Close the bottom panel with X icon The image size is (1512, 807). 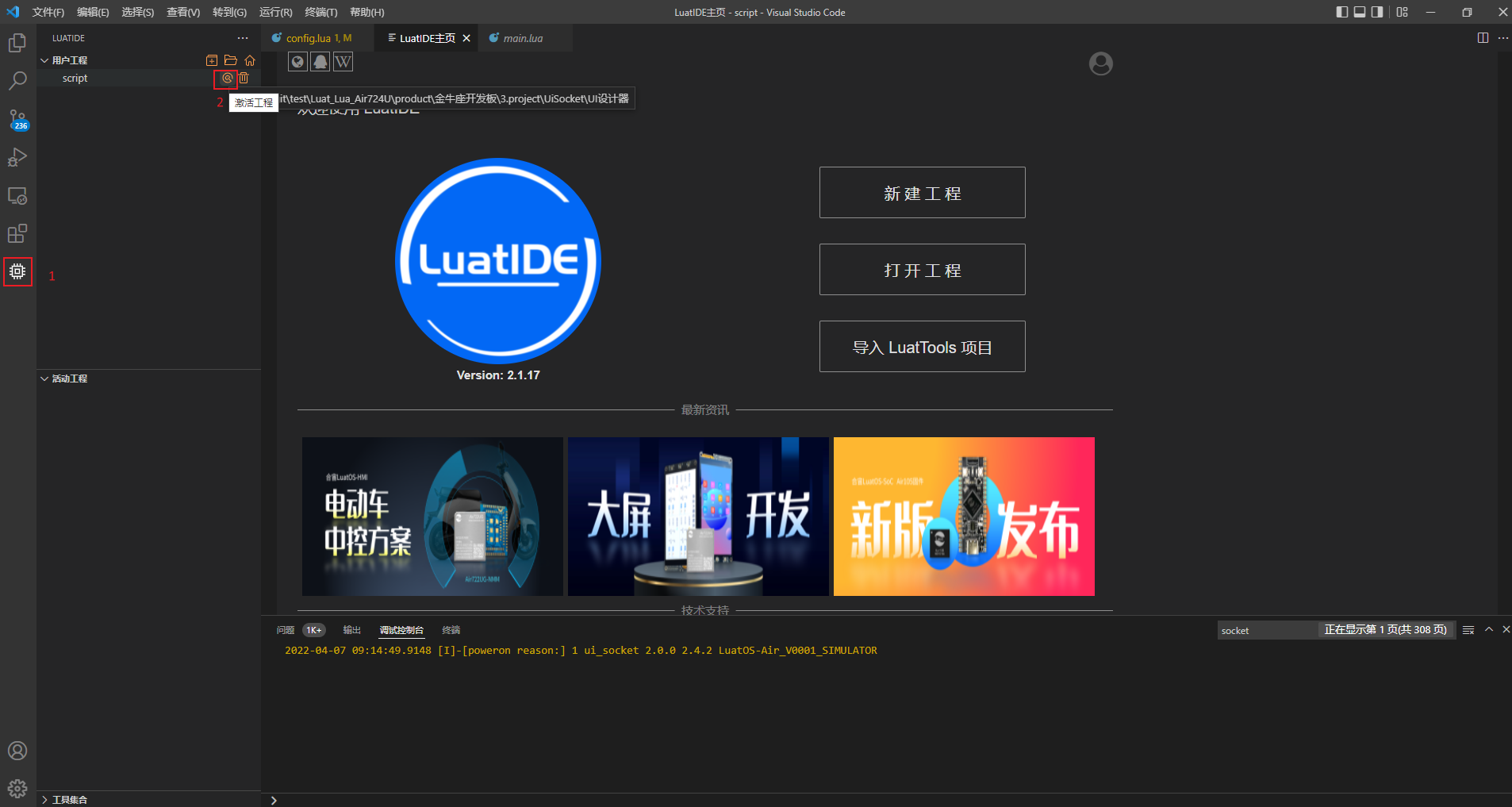click(x=1506, y=629)
